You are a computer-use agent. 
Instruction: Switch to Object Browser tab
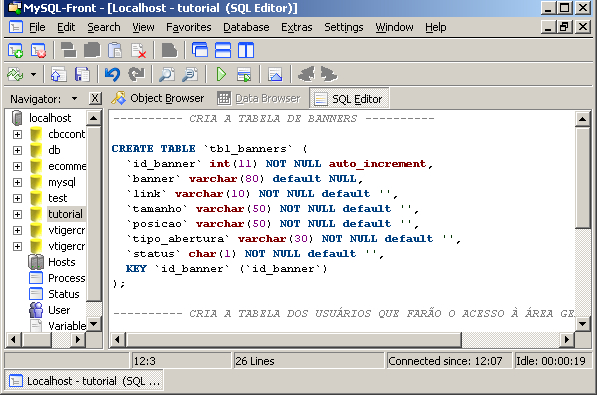pos(158,98)
